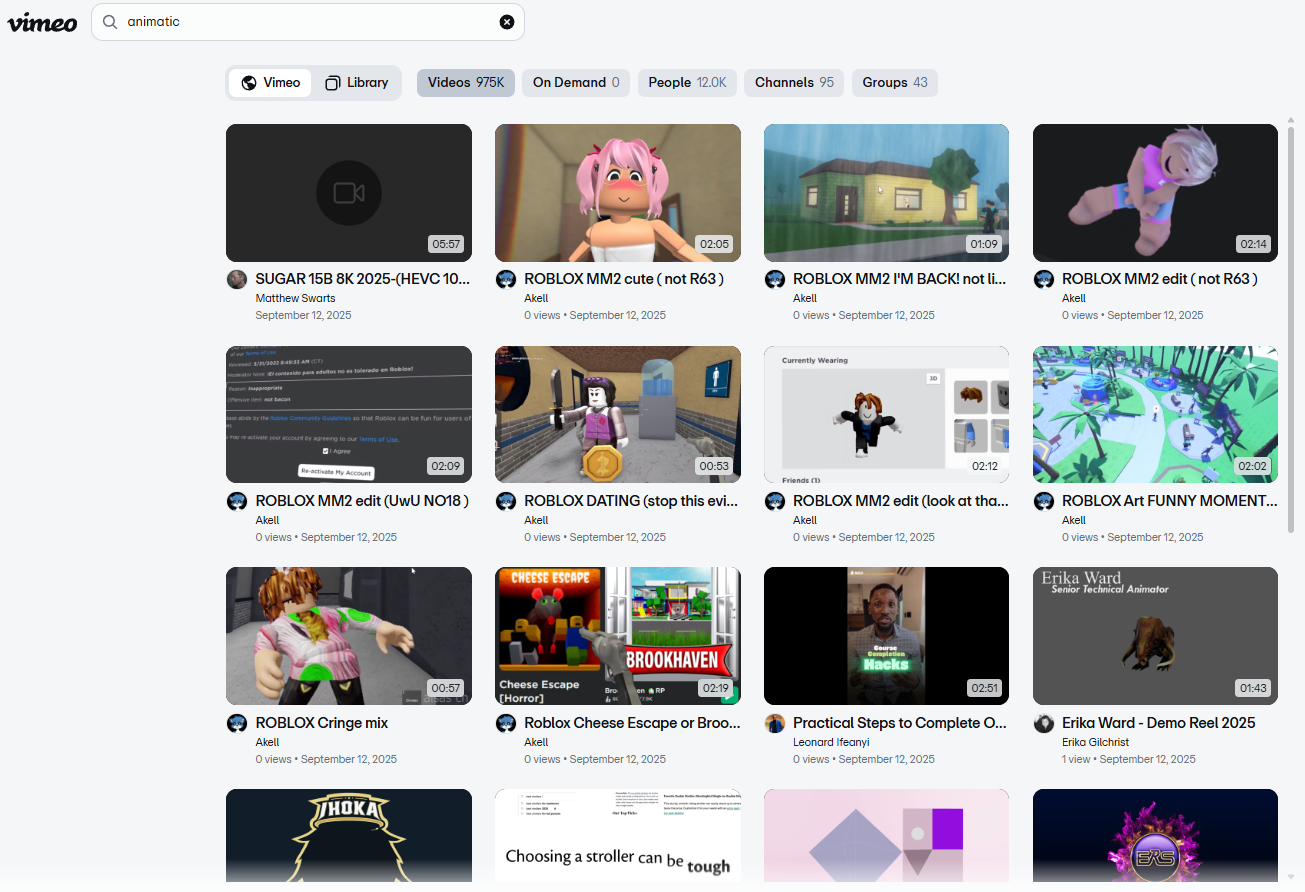
Task: Click the avatar beside ROBLOX MM2 cute
Action: click(506, 279)
